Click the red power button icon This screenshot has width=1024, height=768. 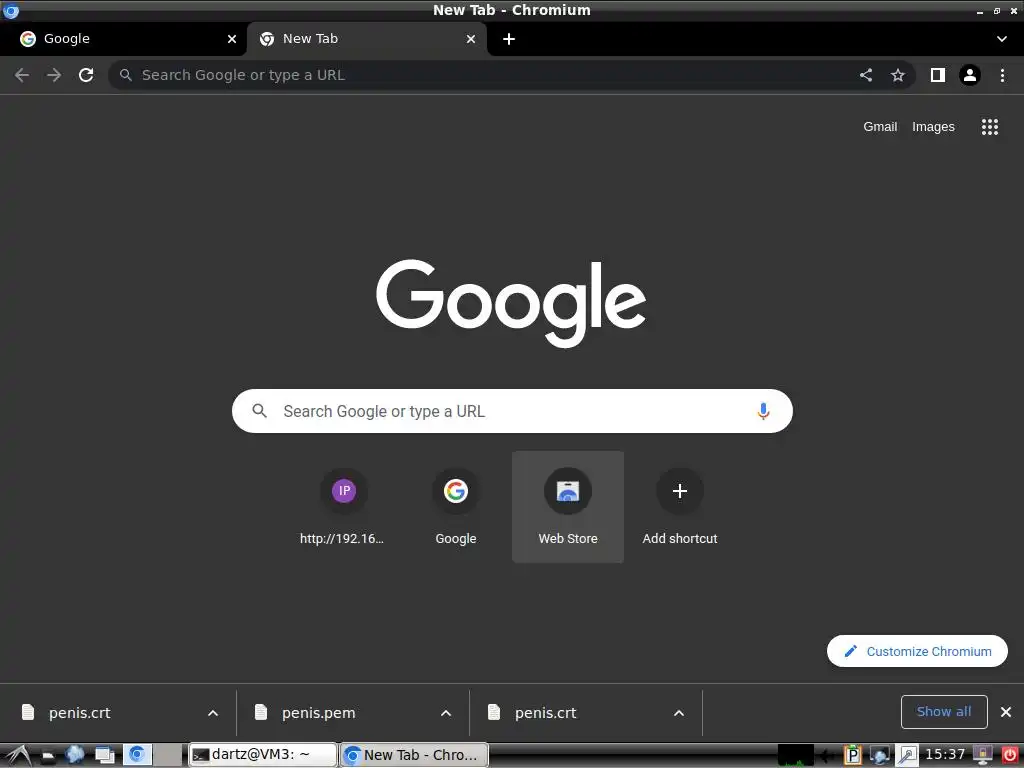(1010, 756)
